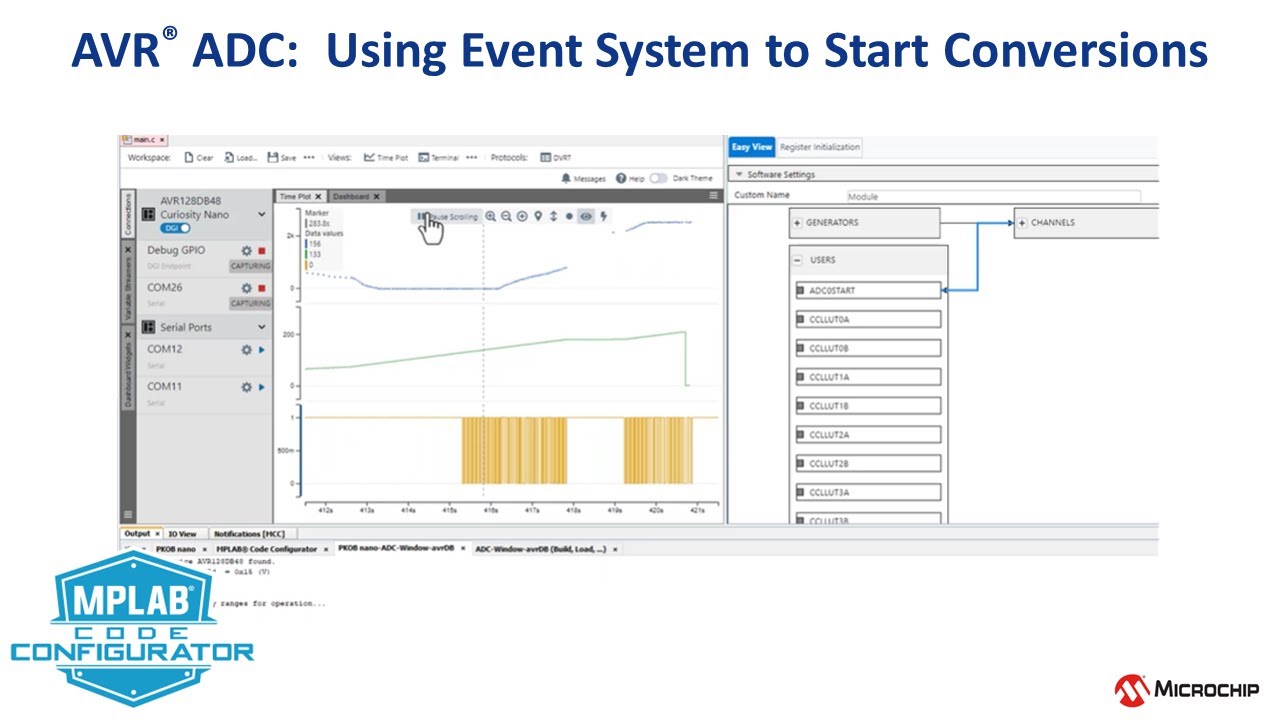Viewport: 1280px width, 720px height.
Task: Select the main.c editor tab
Action: point(143,140)
